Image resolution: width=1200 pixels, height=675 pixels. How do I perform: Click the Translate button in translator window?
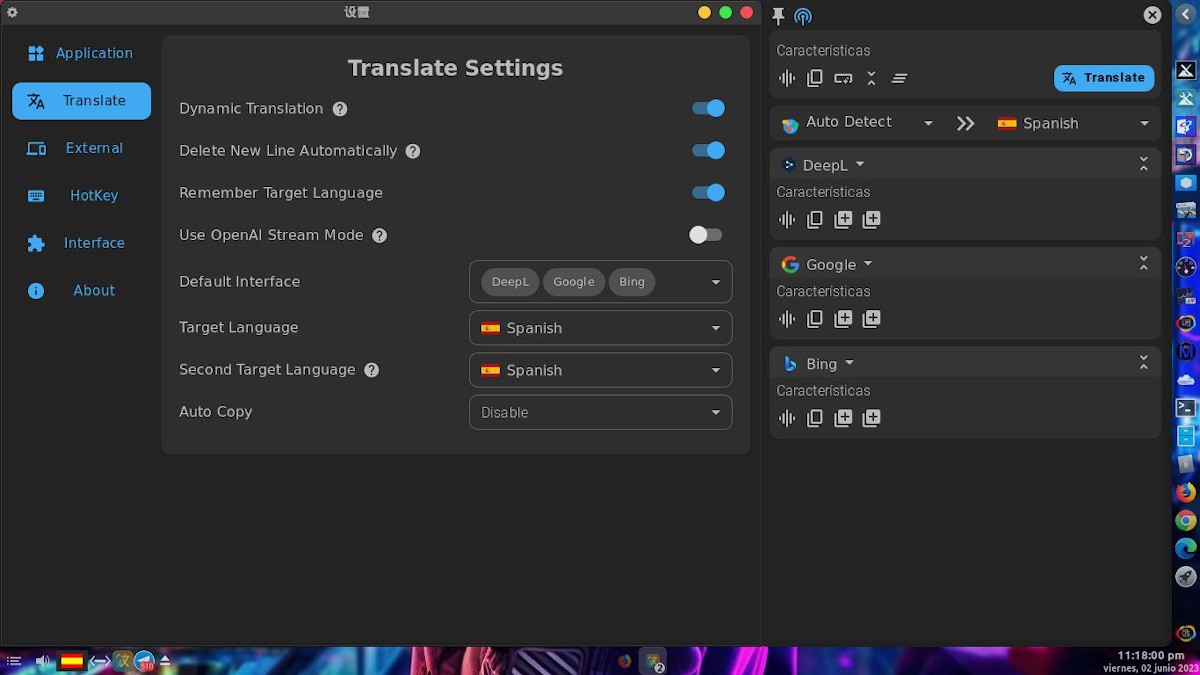click(1104, 78)
